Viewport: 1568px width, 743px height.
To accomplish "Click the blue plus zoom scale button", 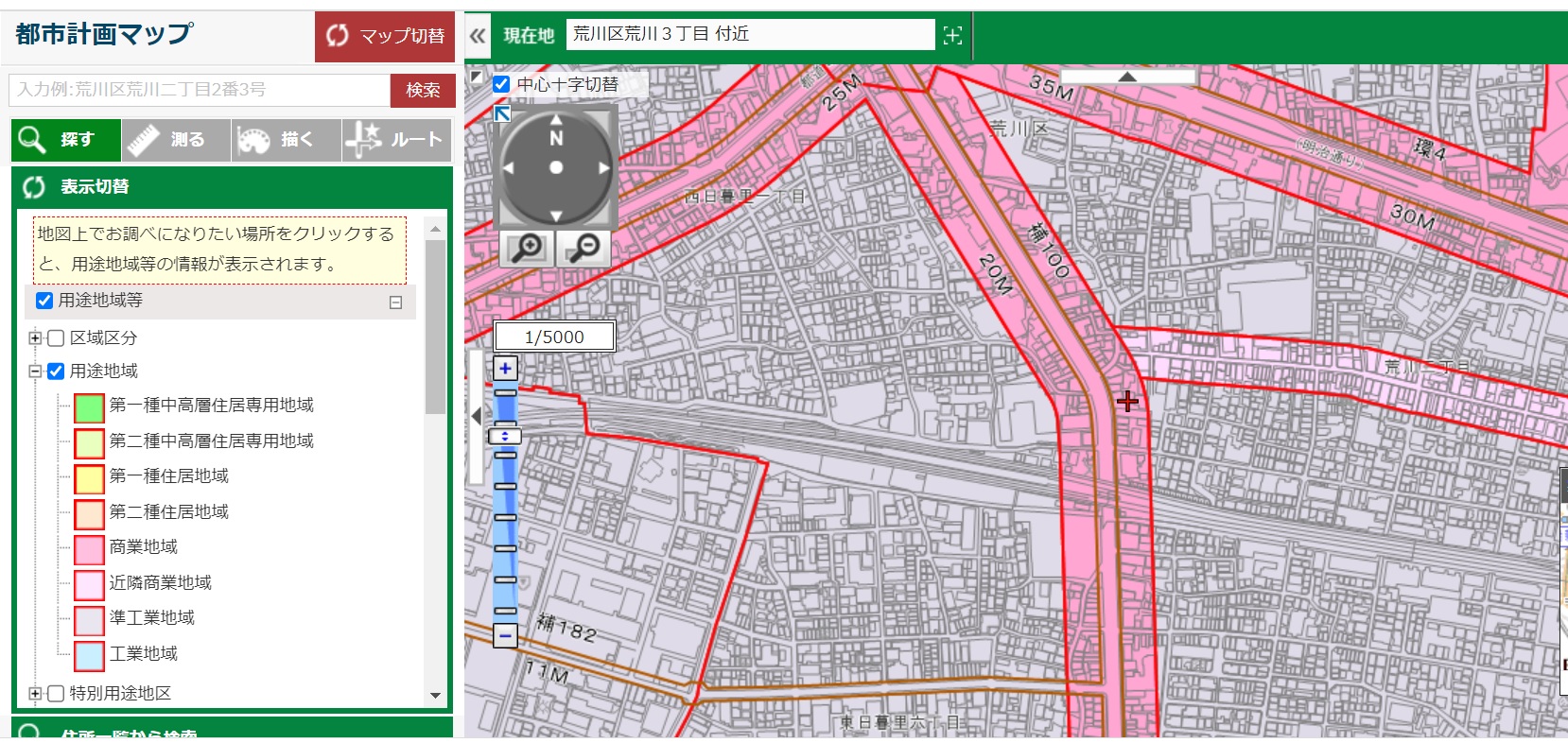I will pyautogui.click(x=505, y=369).
